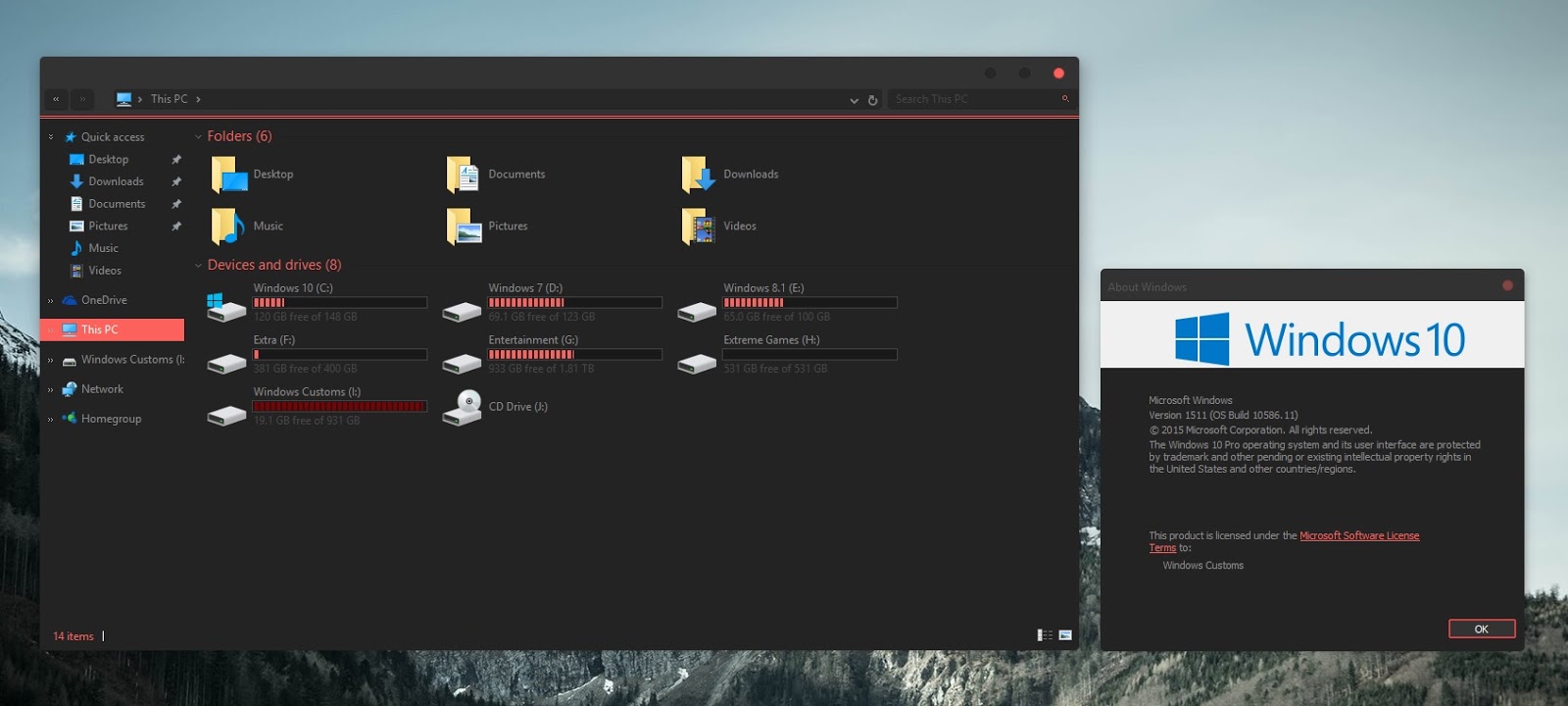Viewport: 1568px width, 706px height.
Task: Click the "14 items" status text
Action: tap(73, 636)
